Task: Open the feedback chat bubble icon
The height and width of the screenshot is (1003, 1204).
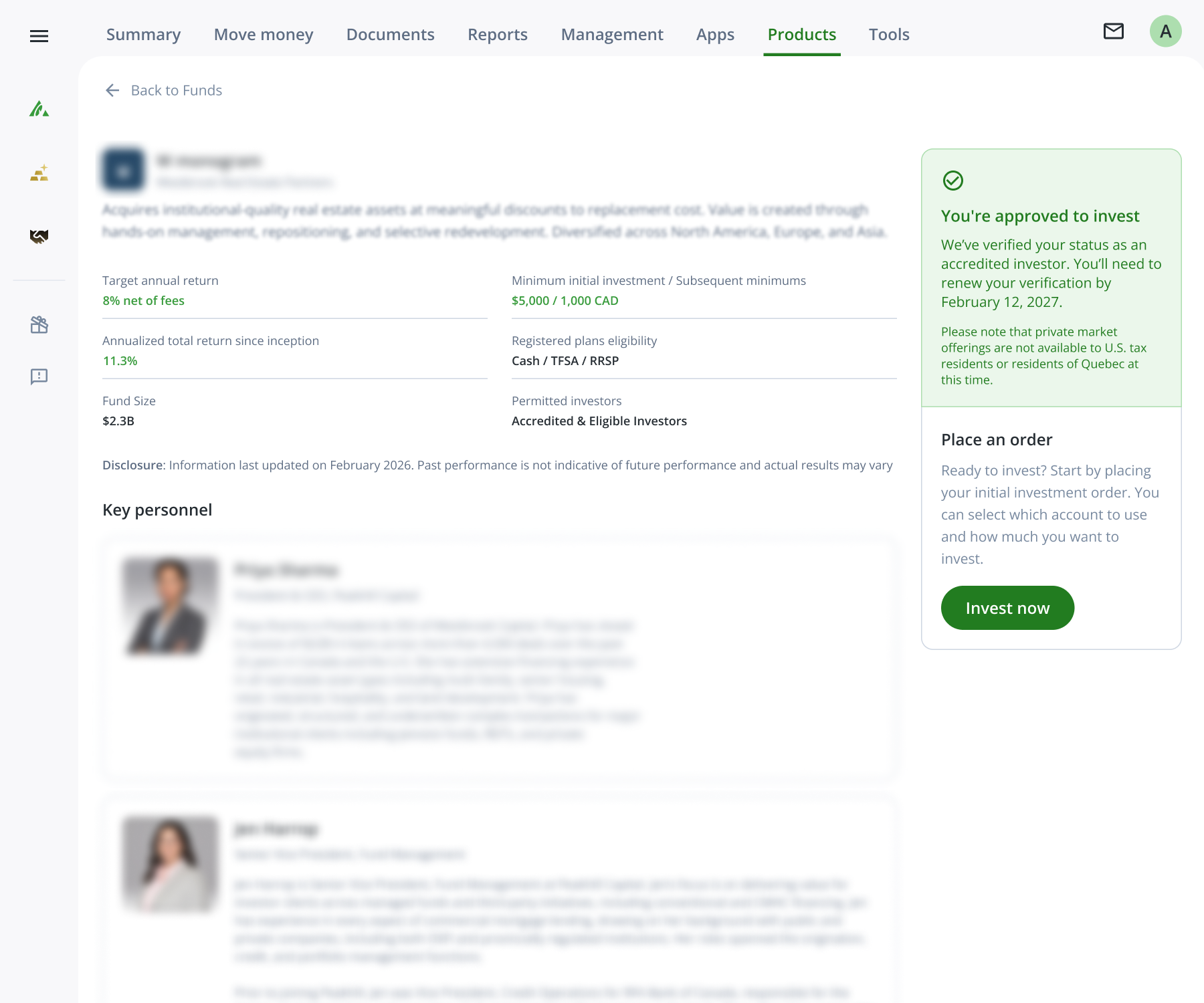Action: pos(39,376)
